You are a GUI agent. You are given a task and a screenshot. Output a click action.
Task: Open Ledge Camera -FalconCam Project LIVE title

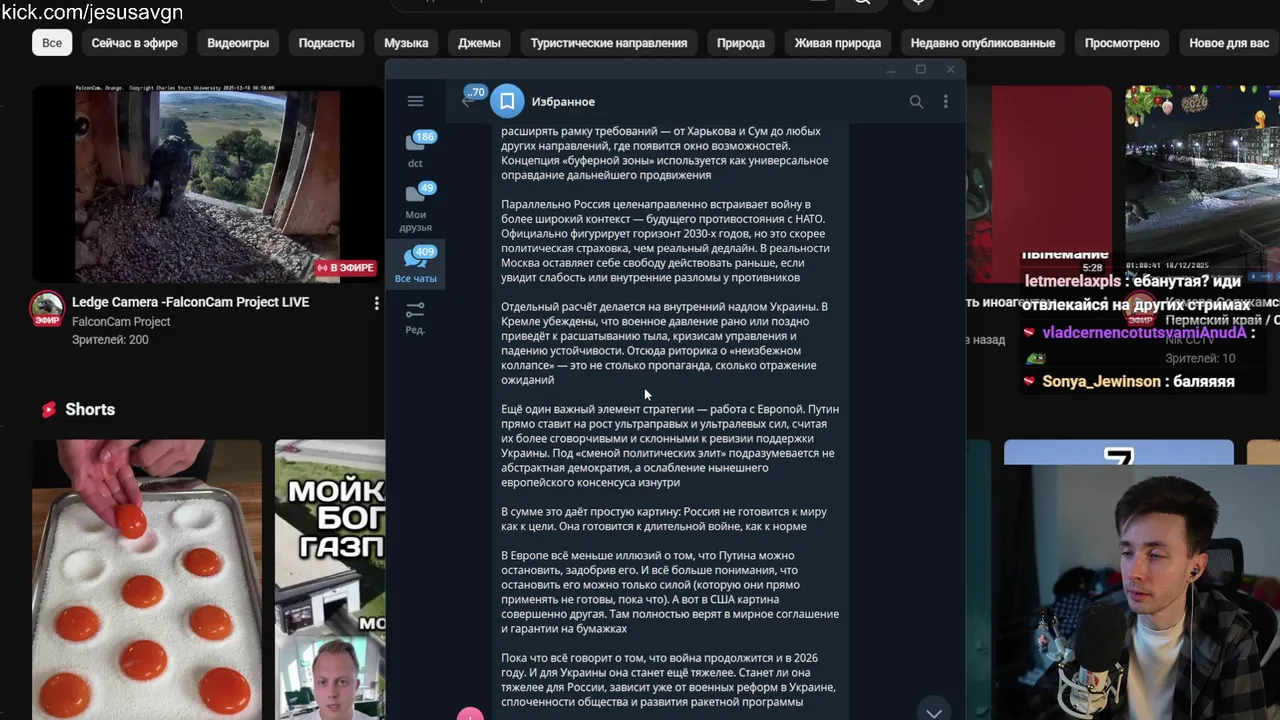coord(190,302)
